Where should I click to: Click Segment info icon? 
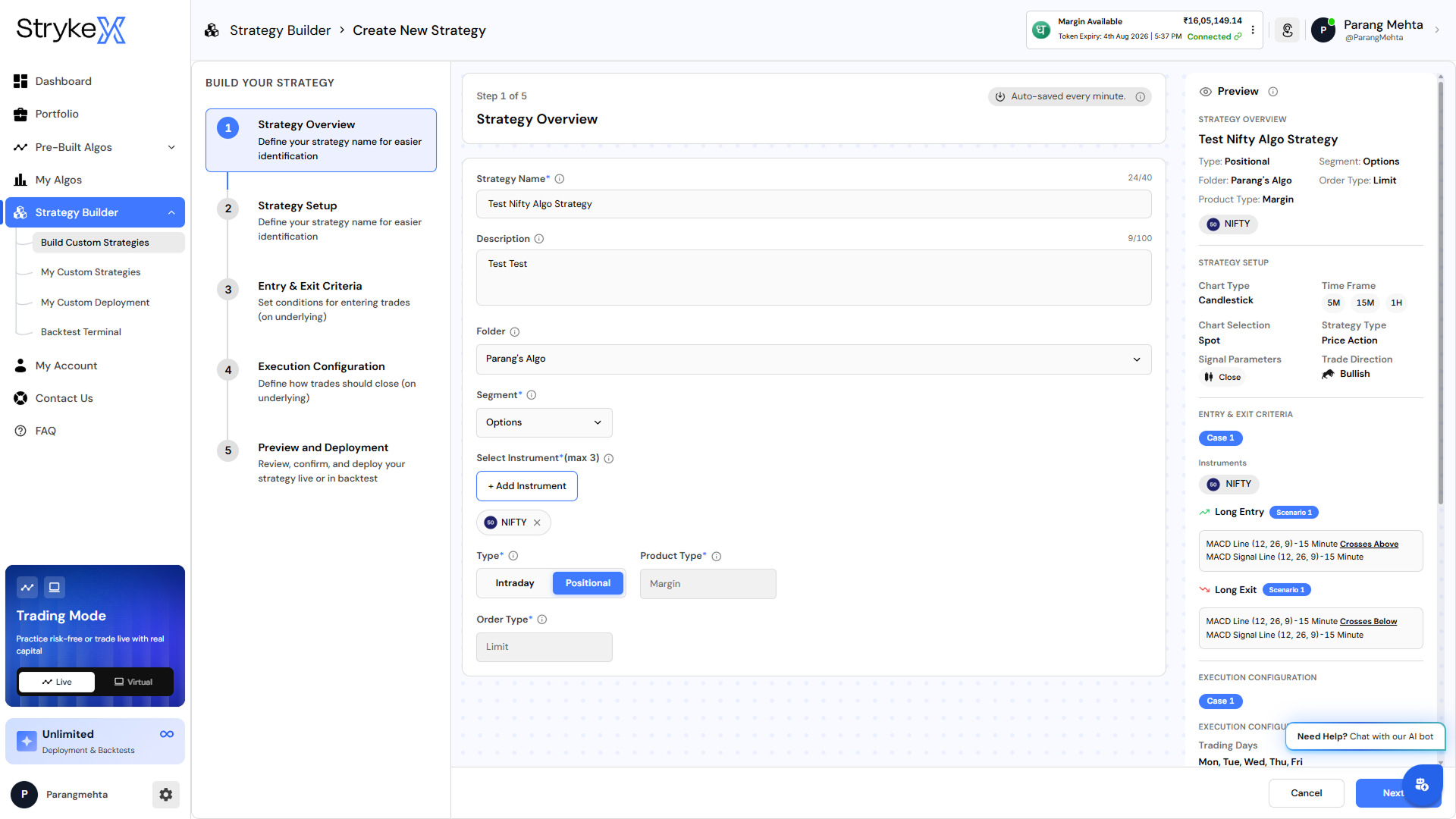pos(532,395)
